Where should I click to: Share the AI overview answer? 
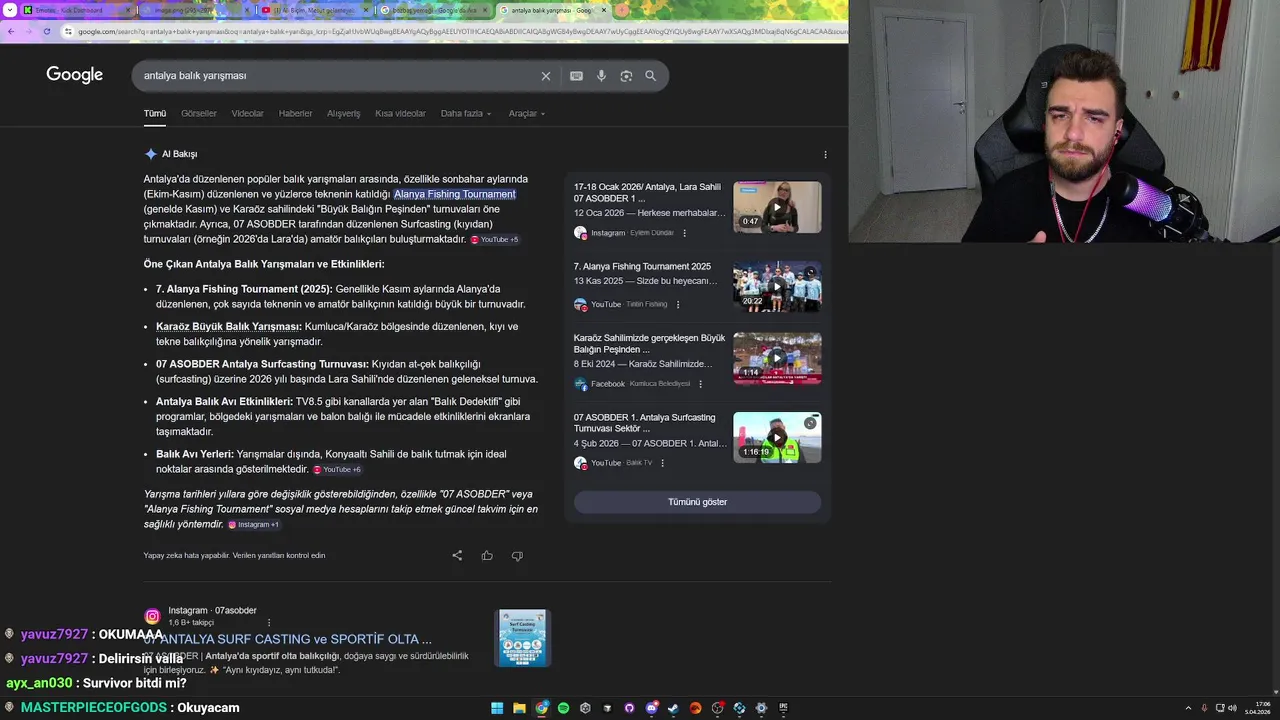point(457,556)
